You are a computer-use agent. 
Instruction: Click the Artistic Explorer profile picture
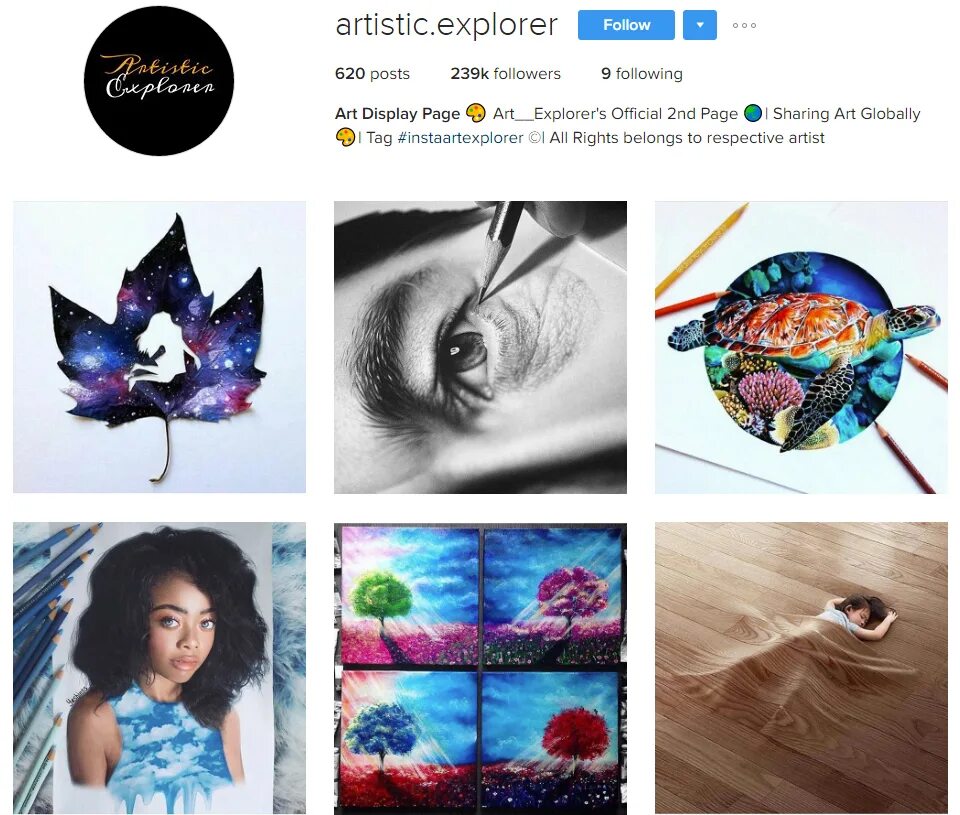pos(159,80)
